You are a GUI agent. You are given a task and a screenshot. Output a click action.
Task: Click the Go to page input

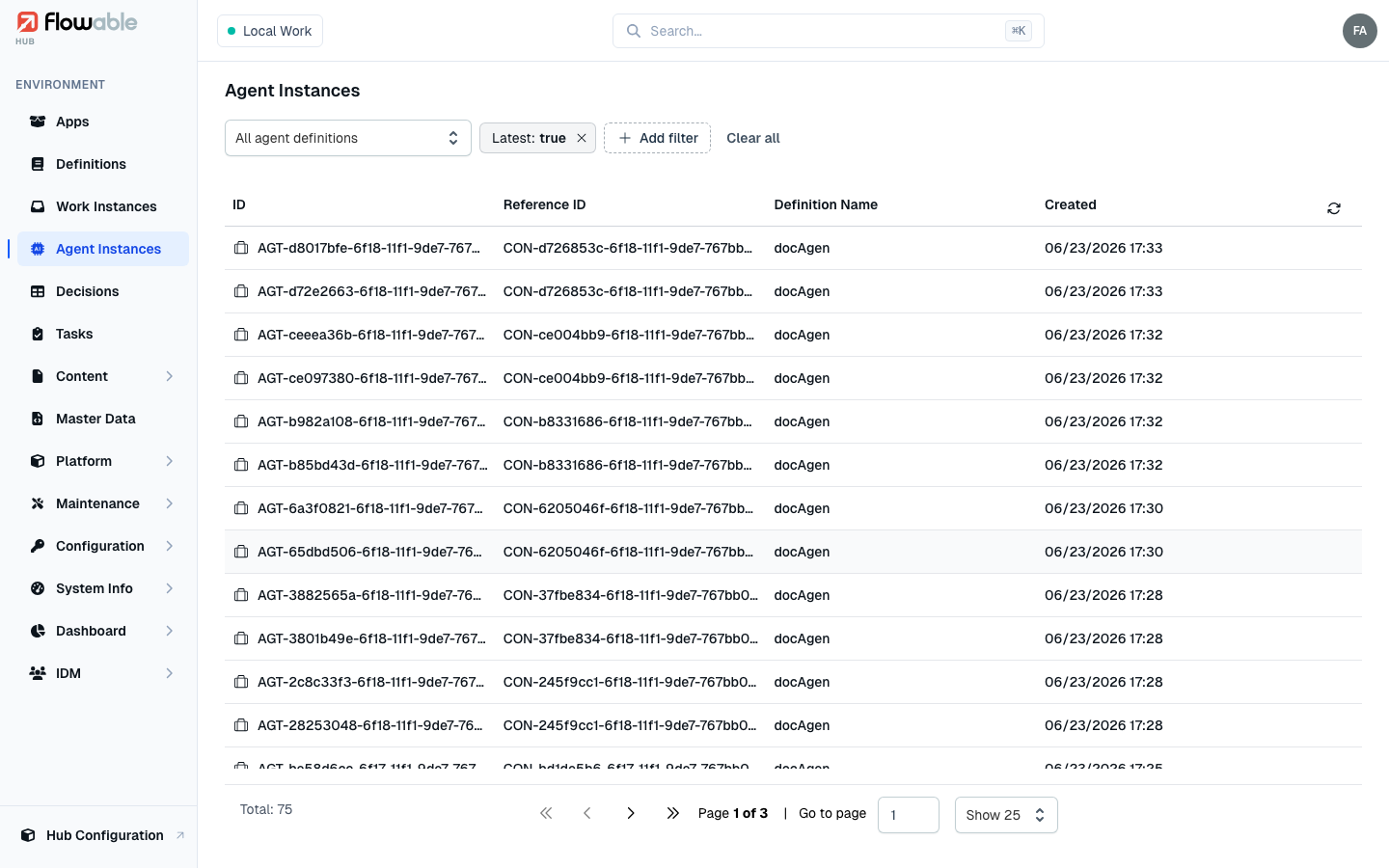click(909, 815)
